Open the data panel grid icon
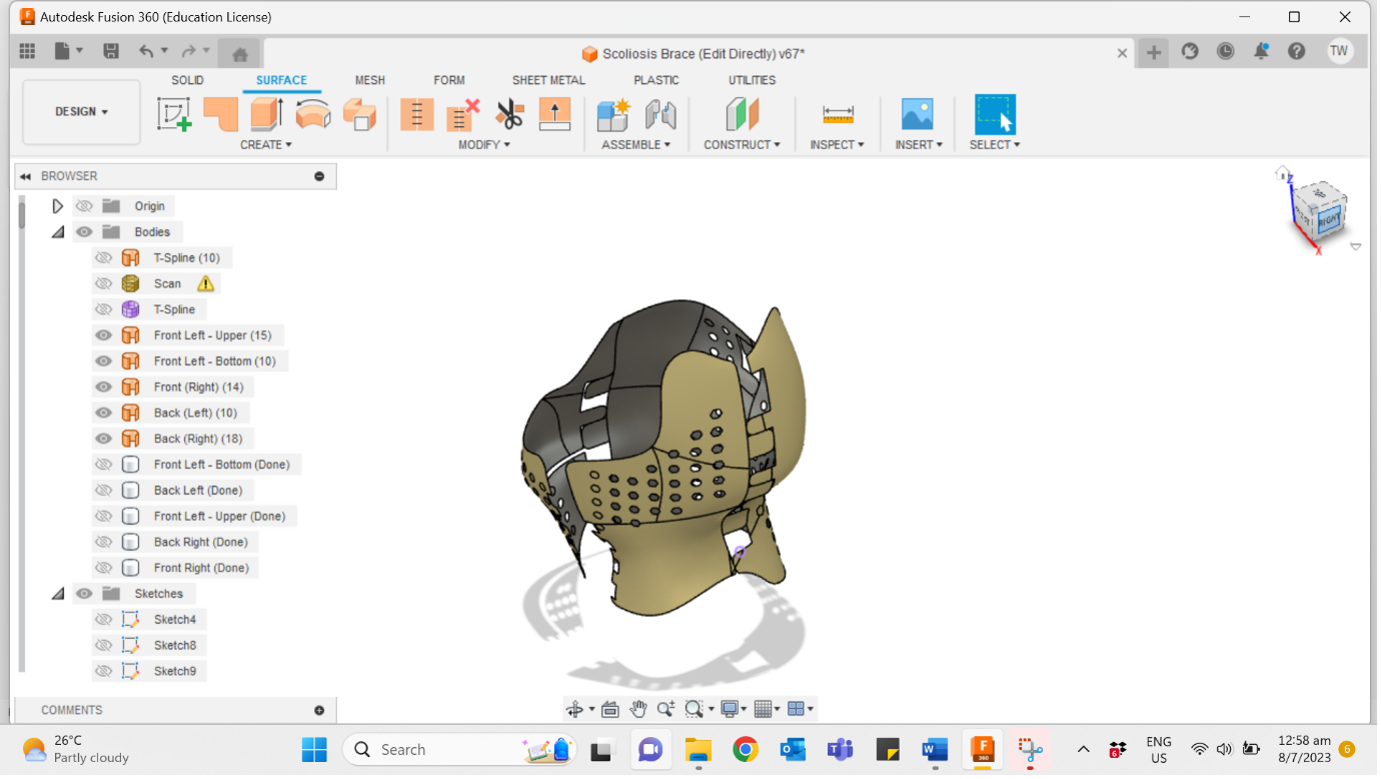This screenshot has height=779, width=1381. [x=27, y=51]
